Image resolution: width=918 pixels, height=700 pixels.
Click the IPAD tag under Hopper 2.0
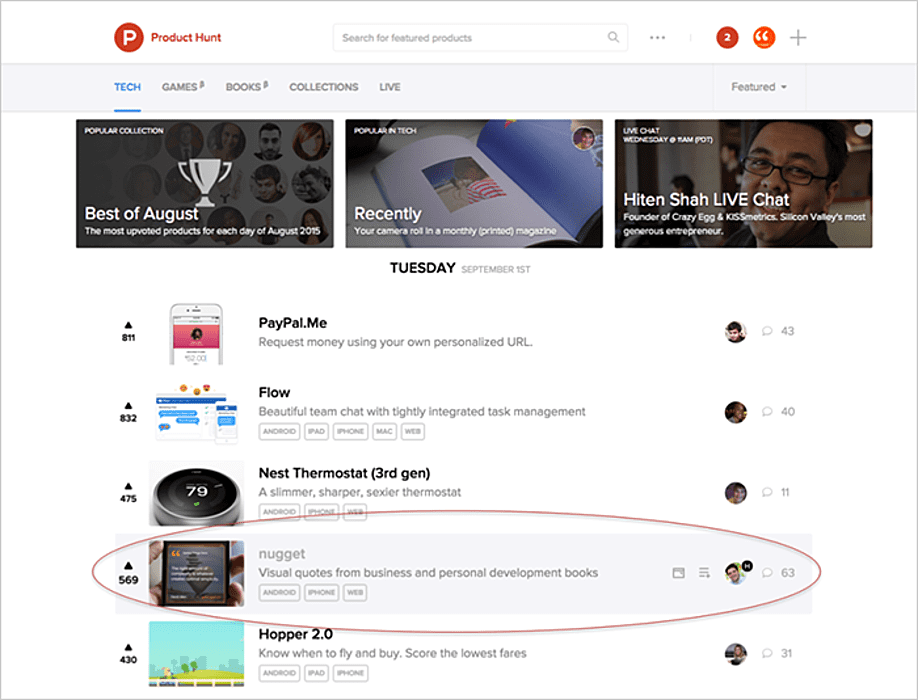point(316,673)
